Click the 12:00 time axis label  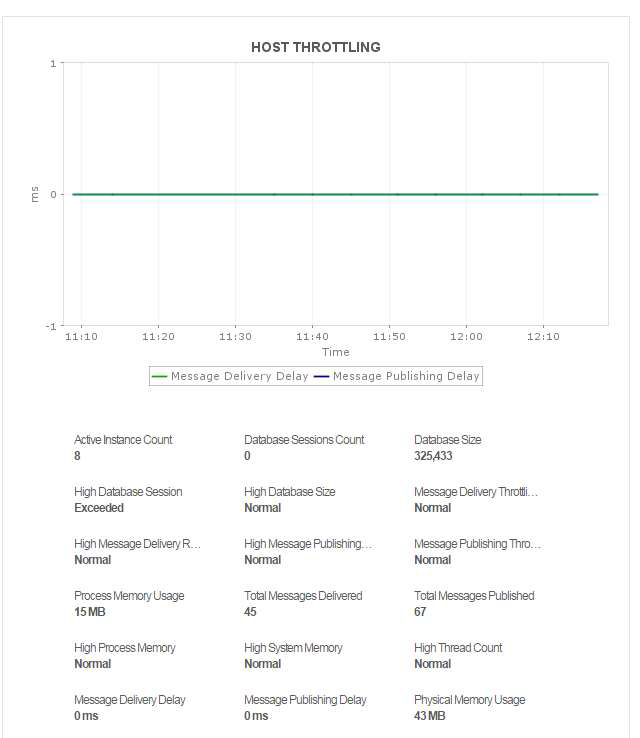466,337
